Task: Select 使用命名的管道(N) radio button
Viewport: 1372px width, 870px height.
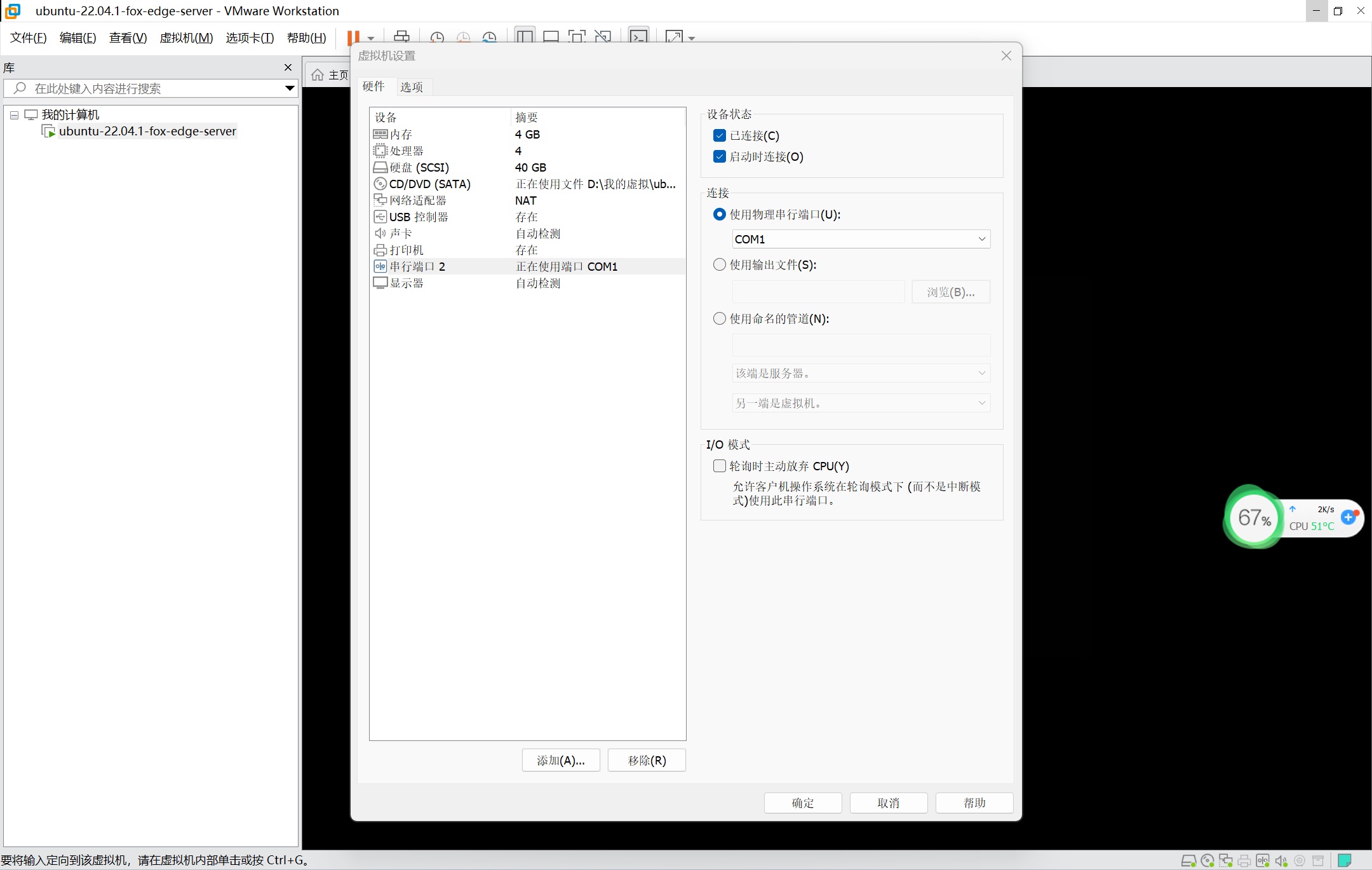Action: [720, 318]
